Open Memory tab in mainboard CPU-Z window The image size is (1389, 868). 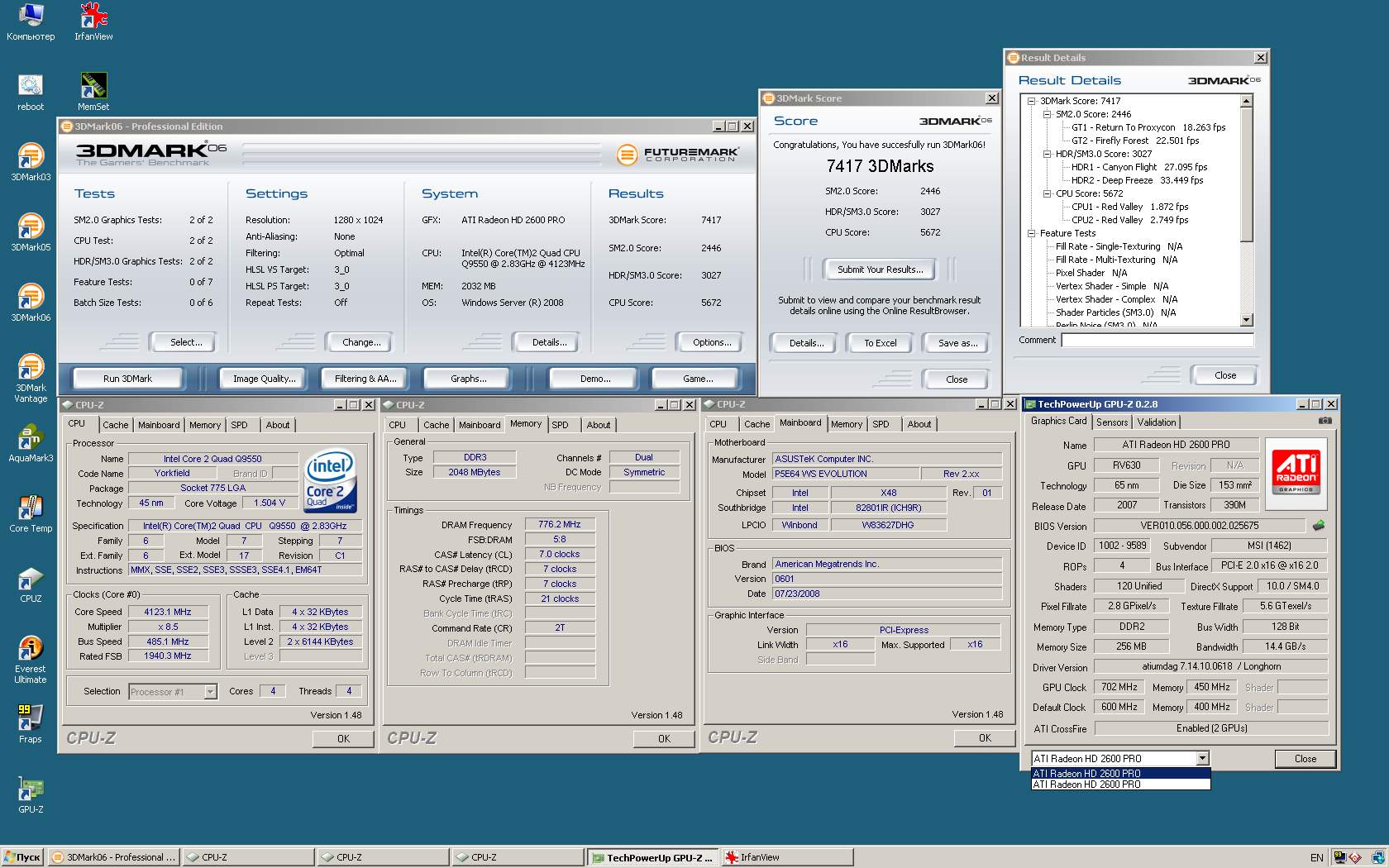coord(847,424)
